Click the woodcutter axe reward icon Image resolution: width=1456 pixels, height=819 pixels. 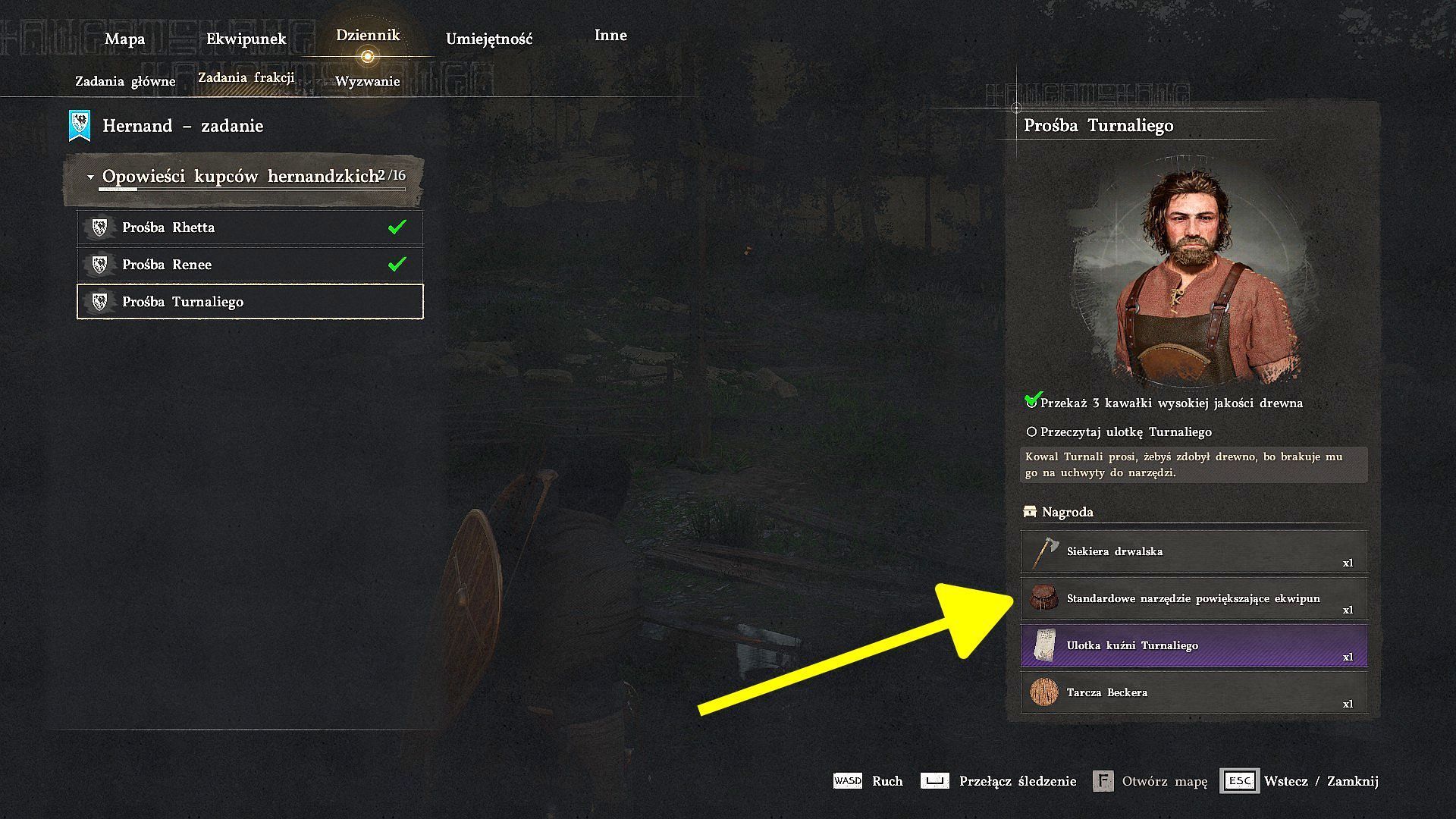pos(1045,552)
